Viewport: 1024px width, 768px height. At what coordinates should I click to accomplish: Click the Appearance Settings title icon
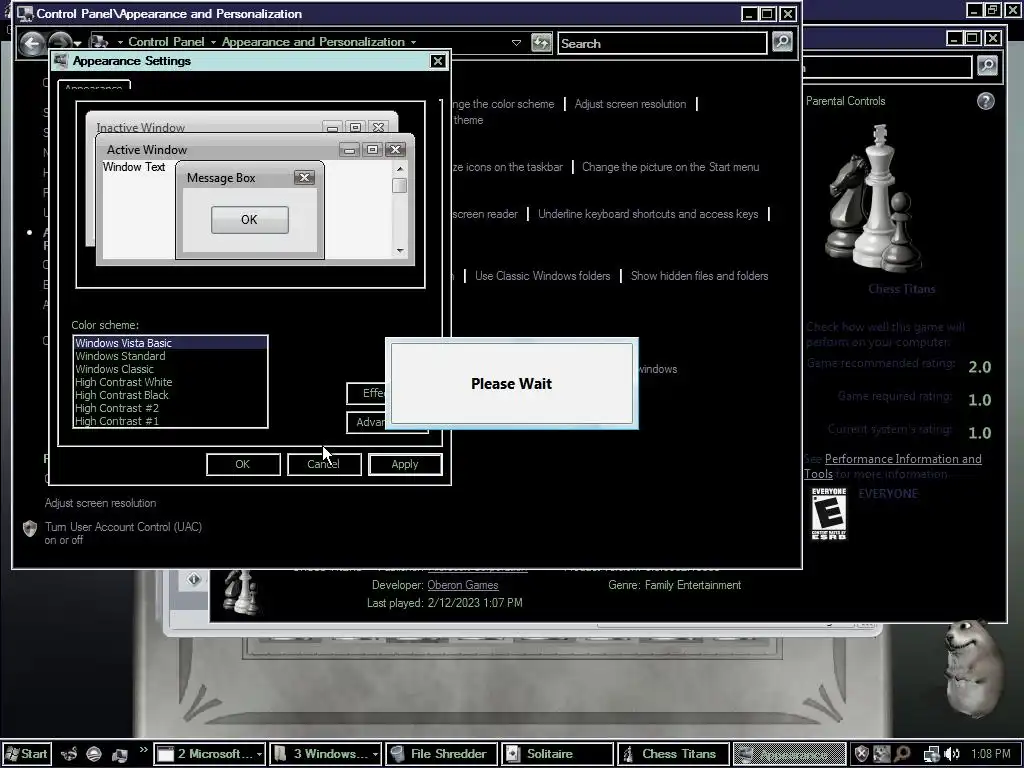point(61,61)
